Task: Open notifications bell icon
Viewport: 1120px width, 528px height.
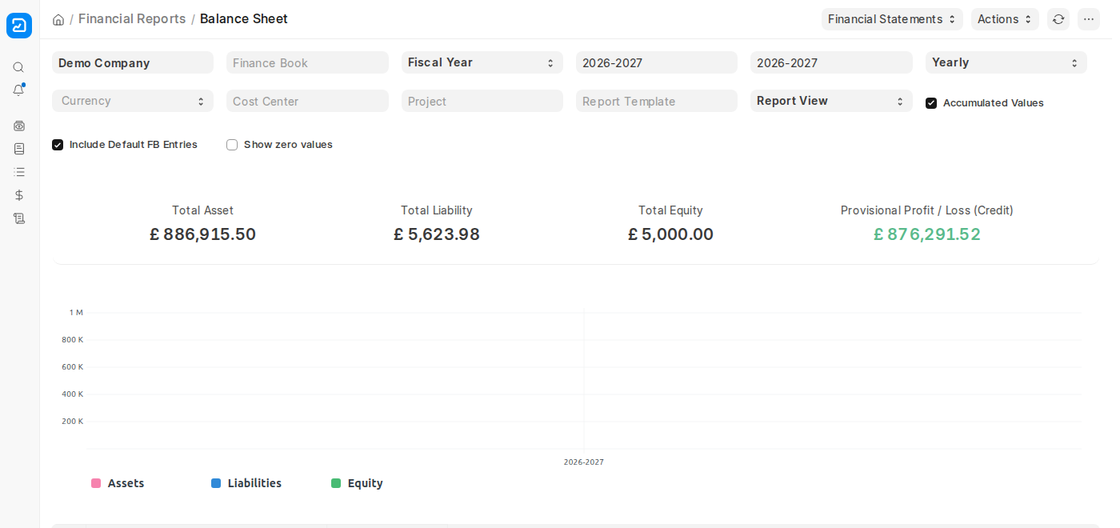Action: tap(19, 90)
